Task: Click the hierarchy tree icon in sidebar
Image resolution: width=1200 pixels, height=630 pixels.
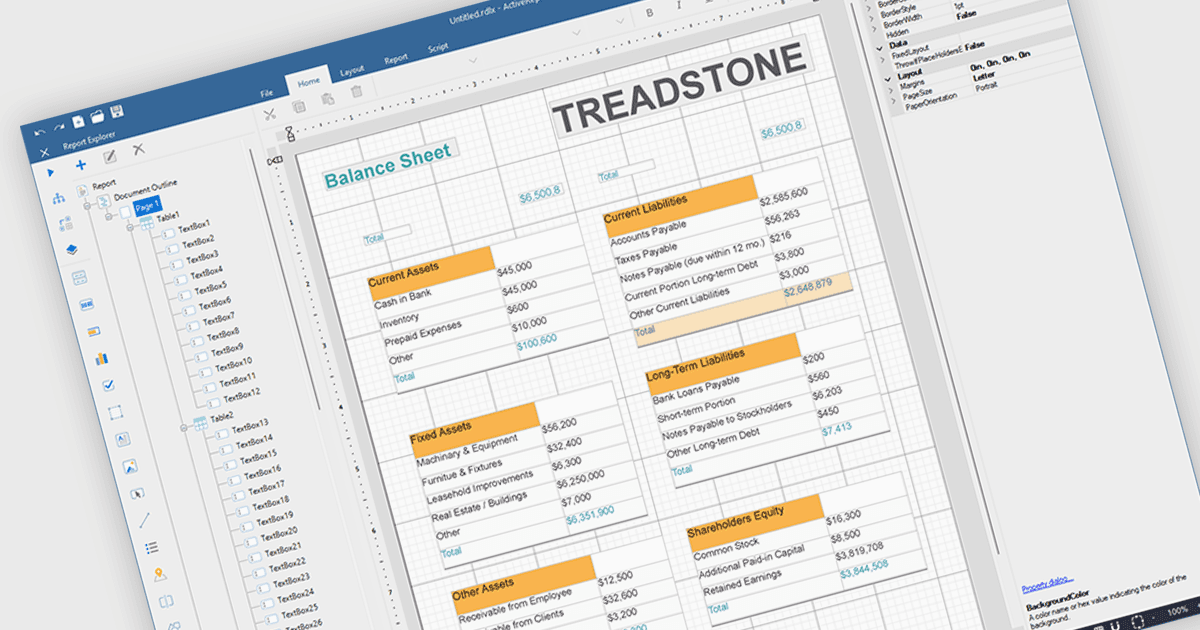Action: (57, 198)
